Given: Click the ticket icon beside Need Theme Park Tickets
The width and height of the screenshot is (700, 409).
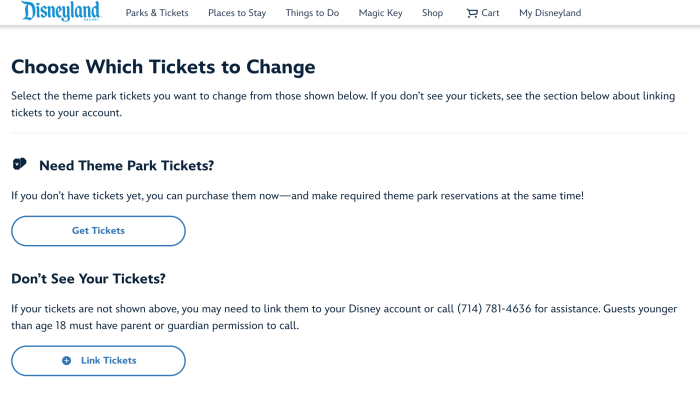Looking at the screenshot, I should pos(19,164).
